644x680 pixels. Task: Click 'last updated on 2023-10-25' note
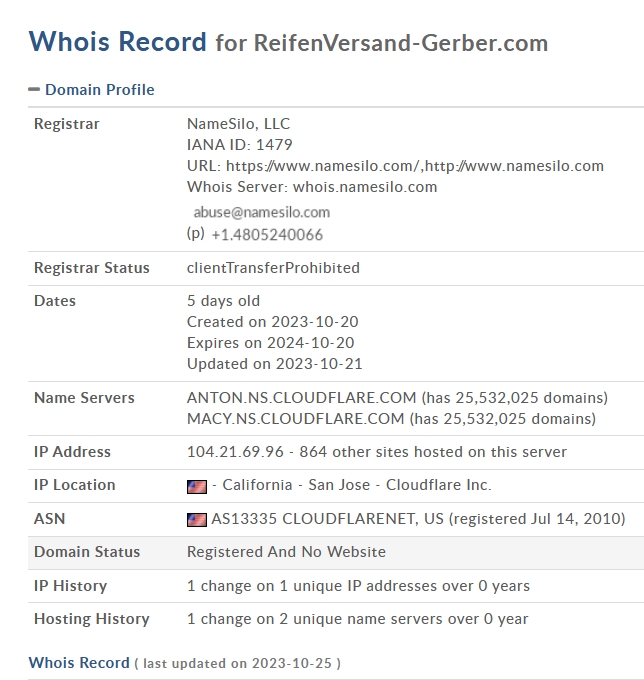click(238, 664)
